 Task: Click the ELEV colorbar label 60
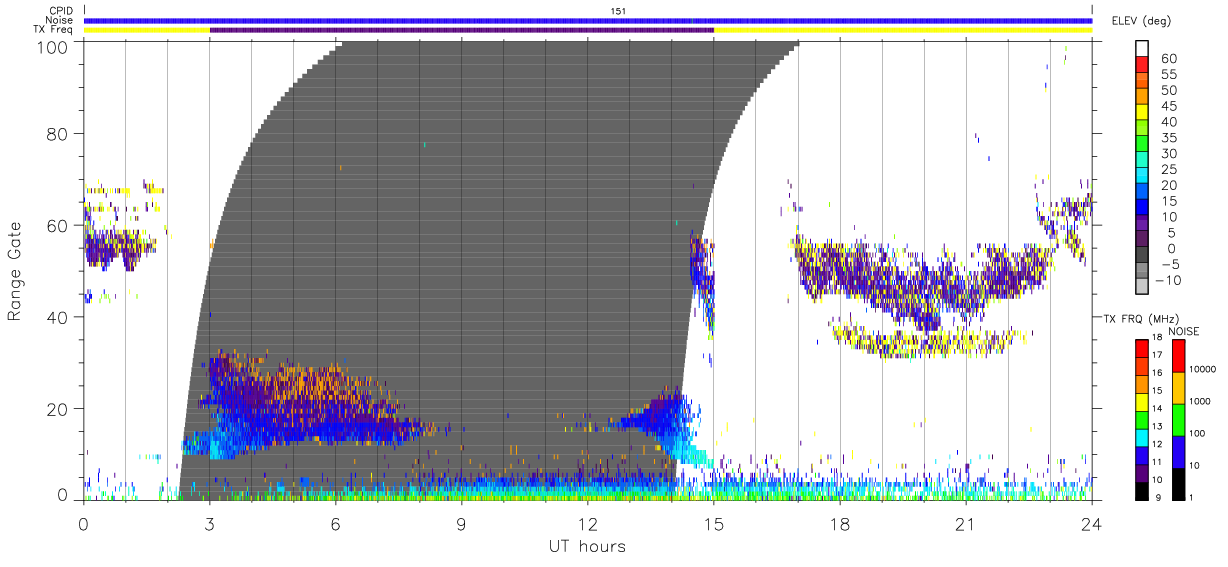coord(1169,59)
